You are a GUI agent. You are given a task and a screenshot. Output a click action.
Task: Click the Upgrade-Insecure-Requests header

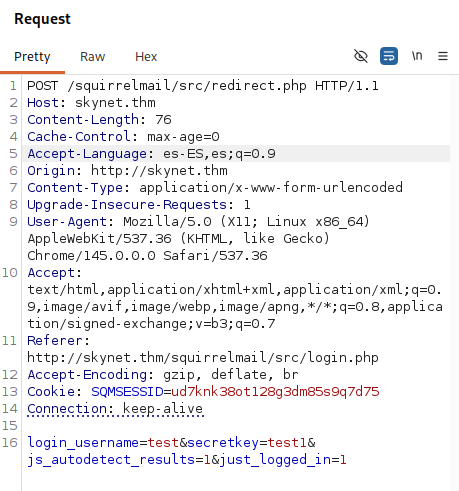[x=139, y=205]
